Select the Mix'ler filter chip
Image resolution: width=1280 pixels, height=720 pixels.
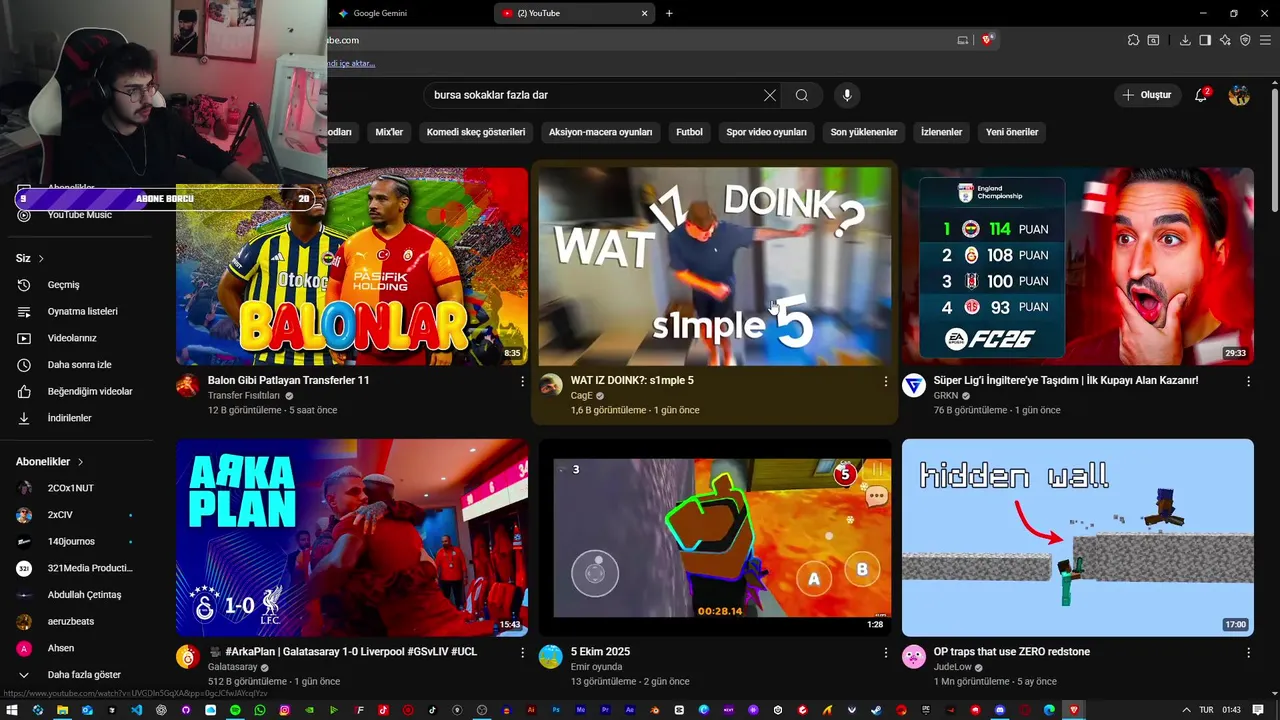(x=389, y=132)
